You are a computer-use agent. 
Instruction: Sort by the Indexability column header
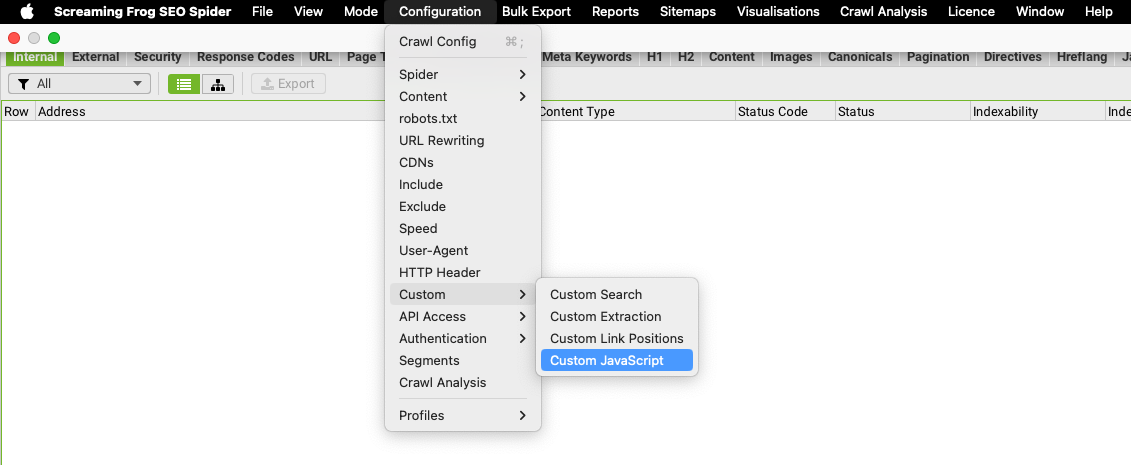pyautogui.click(x=1037, y=112)
